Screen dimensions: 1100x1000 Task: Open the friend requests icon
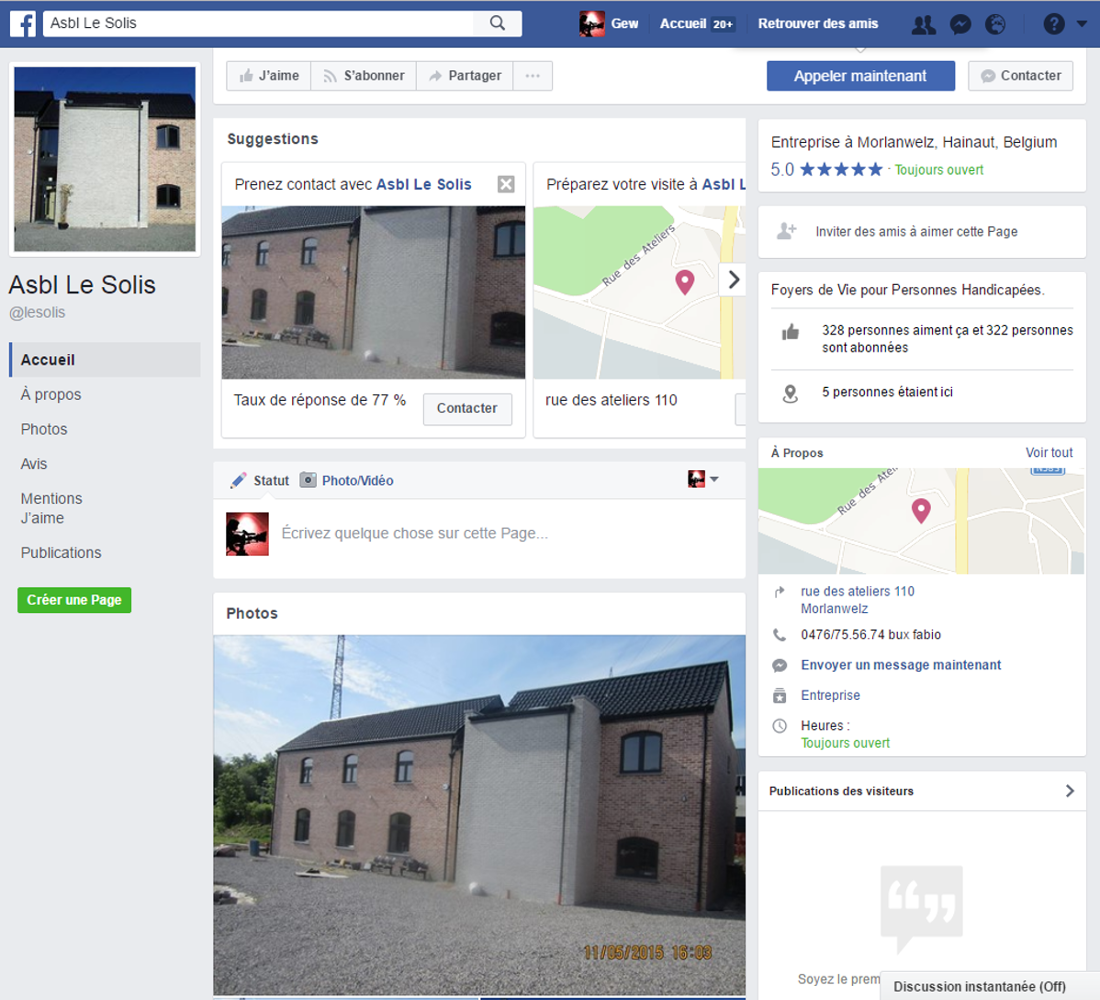(x=923, y=25)
